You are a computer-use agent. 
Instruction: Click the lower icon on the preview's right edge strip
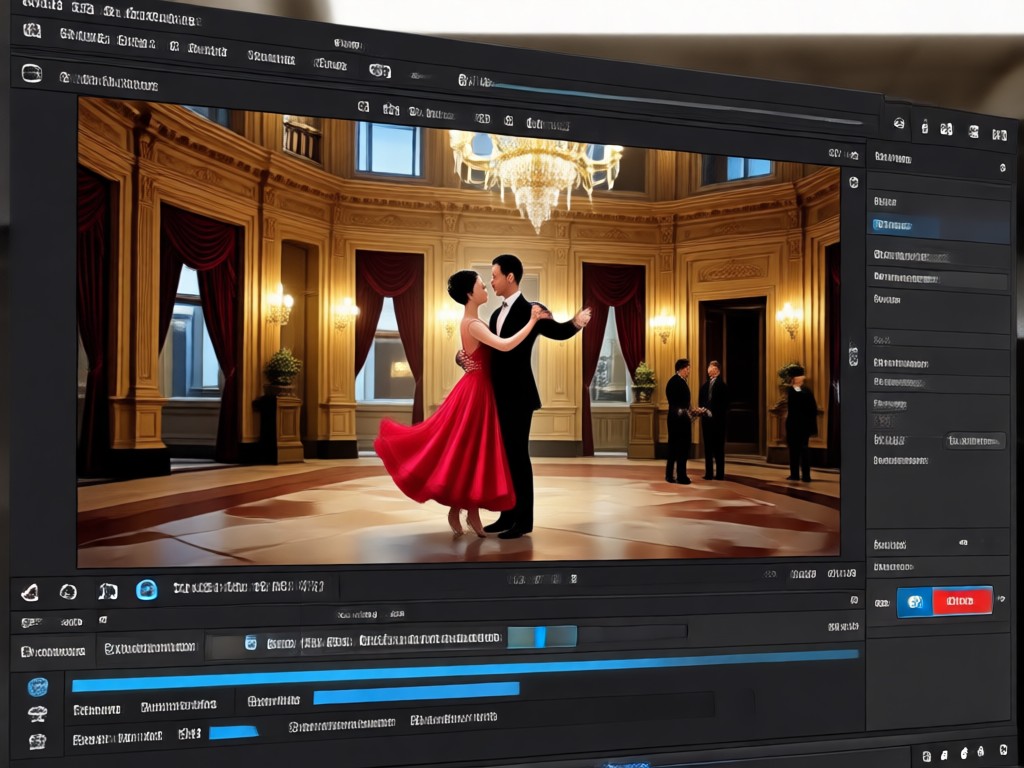[x=853, y=354]
